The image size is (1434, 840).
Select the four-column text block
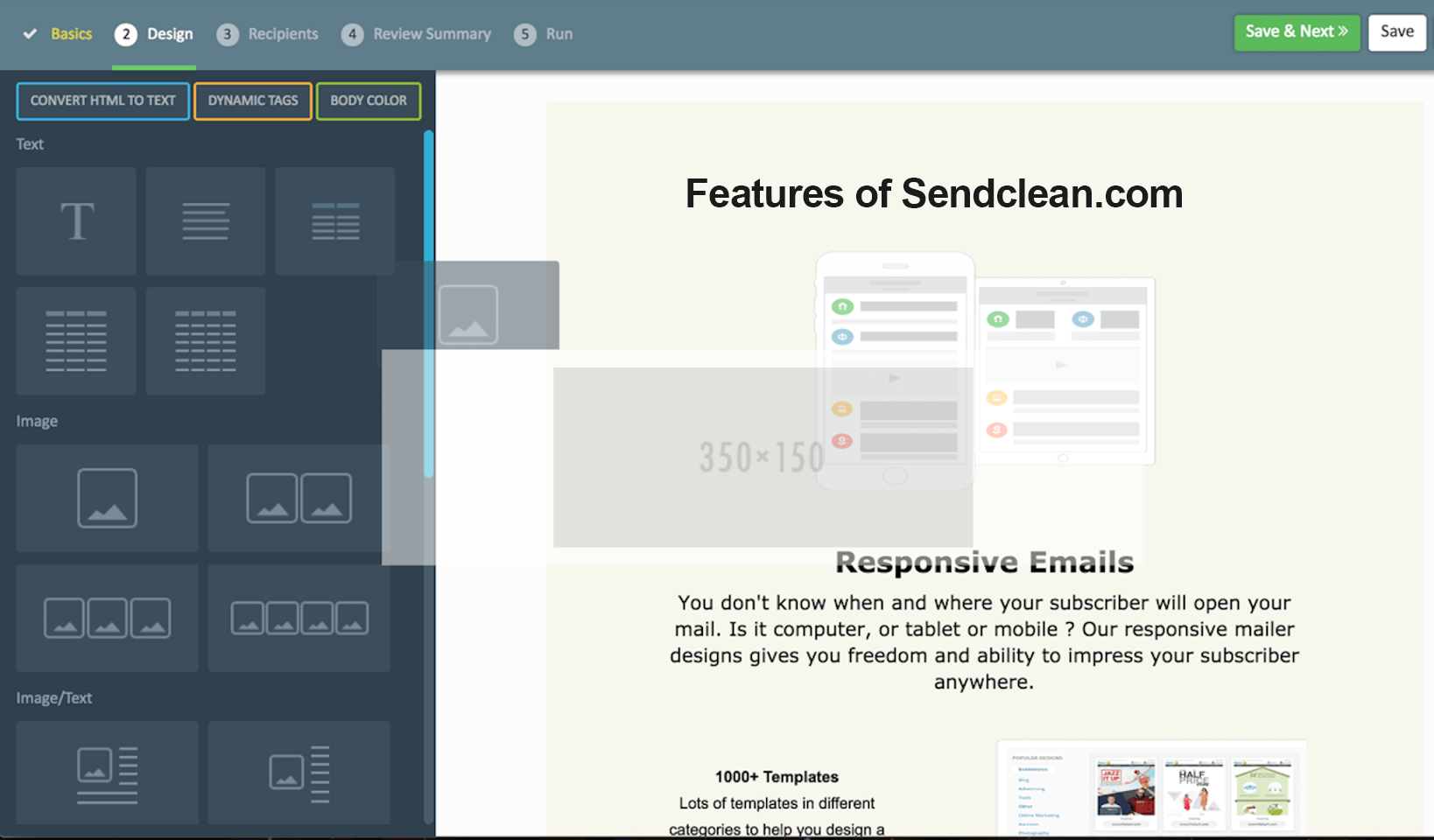pyautogui.click(x=206, y=341)
